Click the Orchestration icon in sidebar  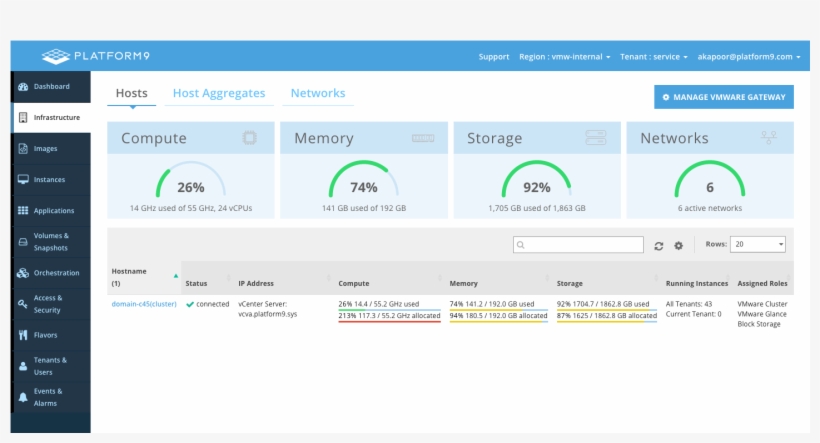pyautogui.click(x=23, y=273)
